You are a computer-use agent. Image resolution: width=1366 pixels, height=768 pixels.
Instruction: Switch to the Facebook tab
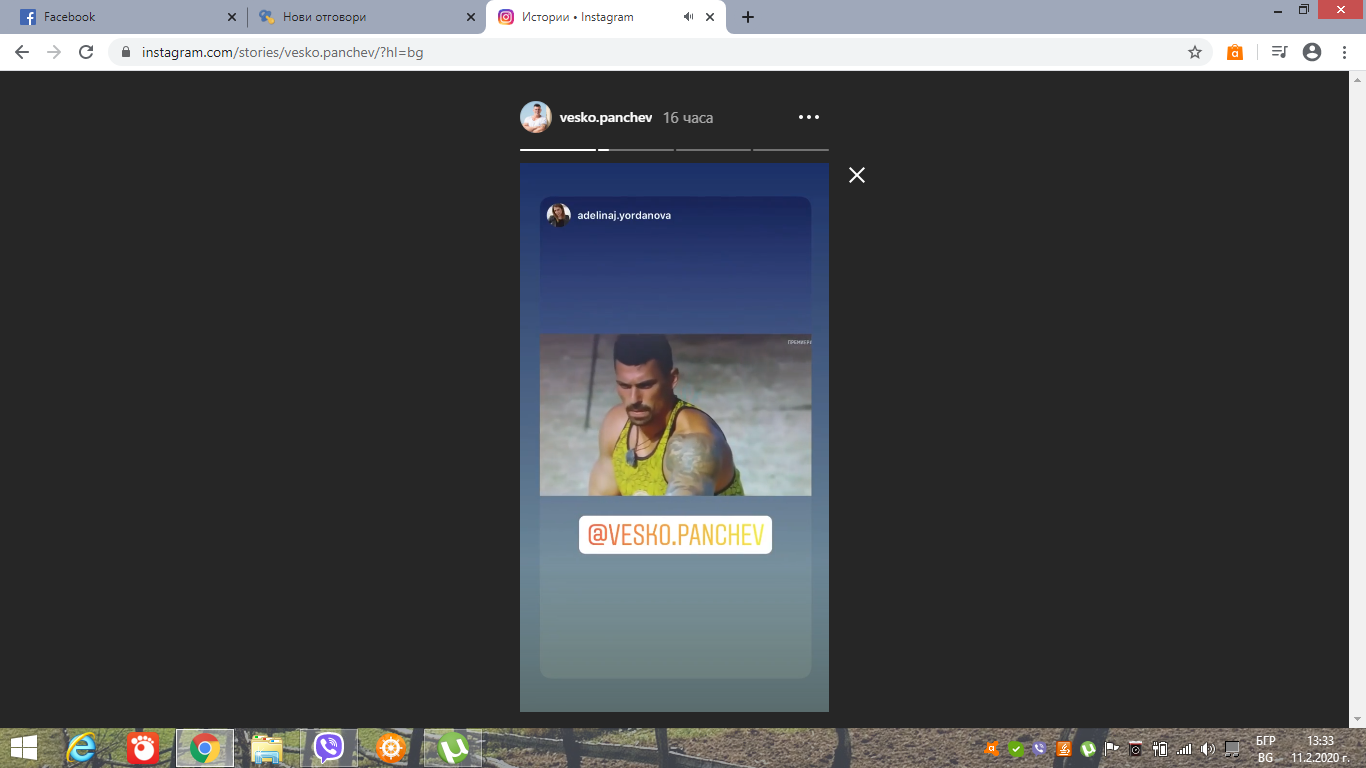[120, 17]
